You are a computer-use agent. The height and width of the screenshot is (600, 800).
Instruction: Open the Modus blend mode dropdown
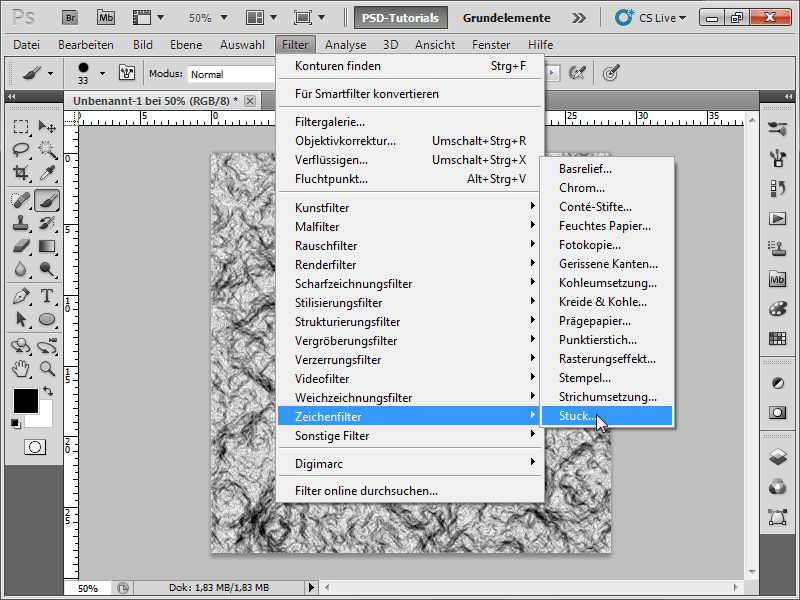pyautogui.click(x=231, y=74)
